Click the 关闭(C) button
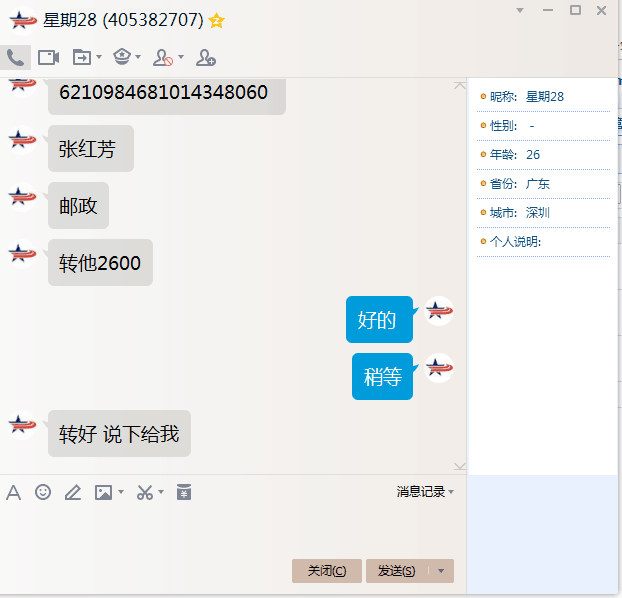The width and height of the screenshot is (622, 598). [x=327, y=571]
